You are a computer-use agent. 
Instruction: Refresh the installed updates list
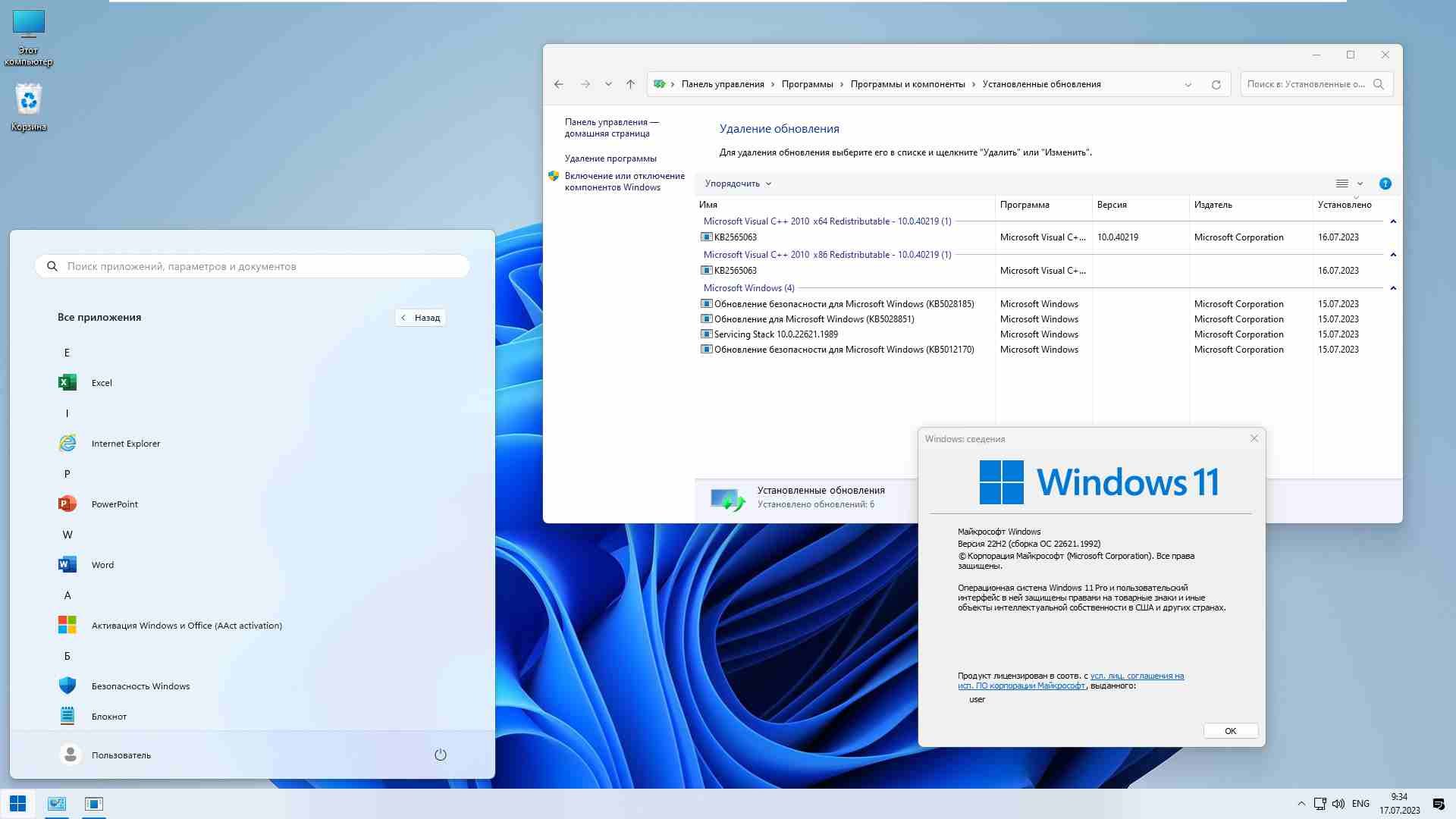[x=1216, y=84]
